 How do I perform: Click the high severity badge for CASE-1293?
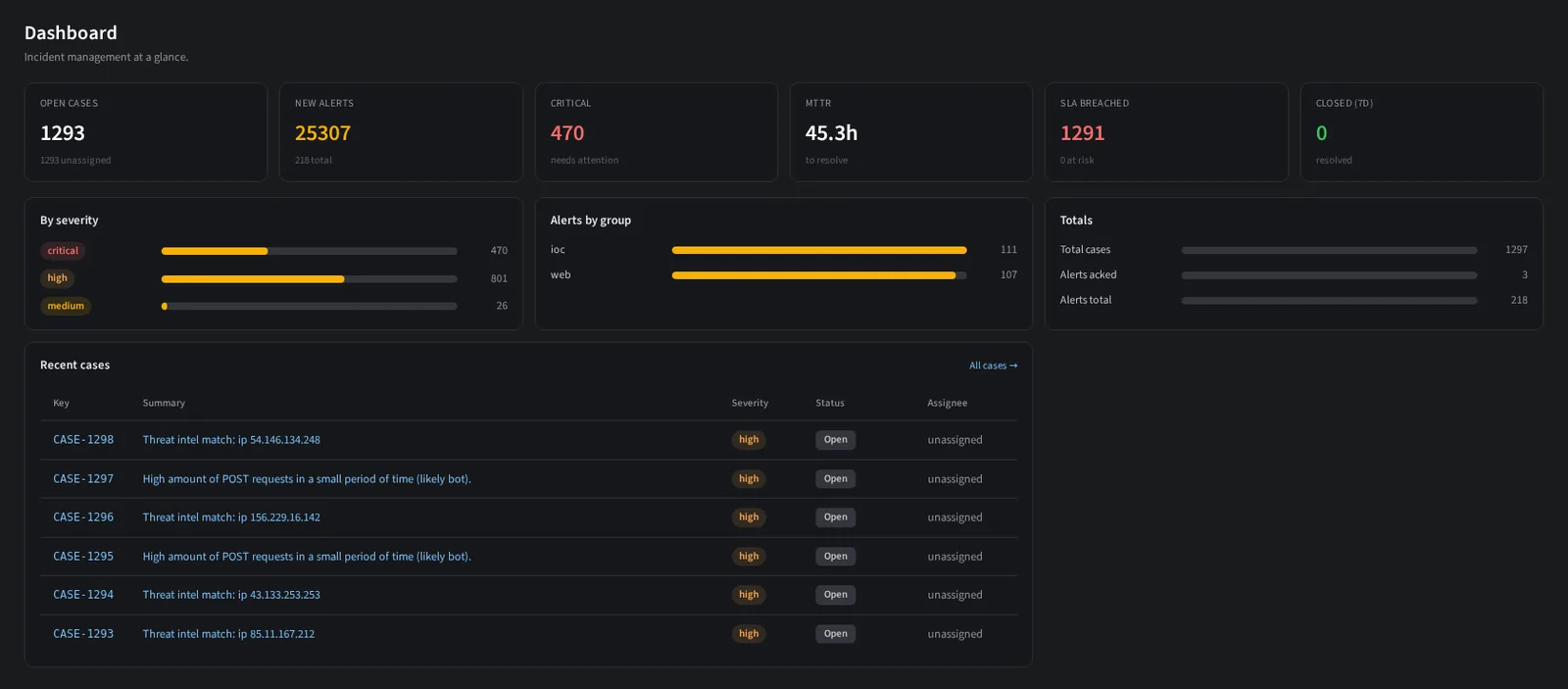(749, 634)
